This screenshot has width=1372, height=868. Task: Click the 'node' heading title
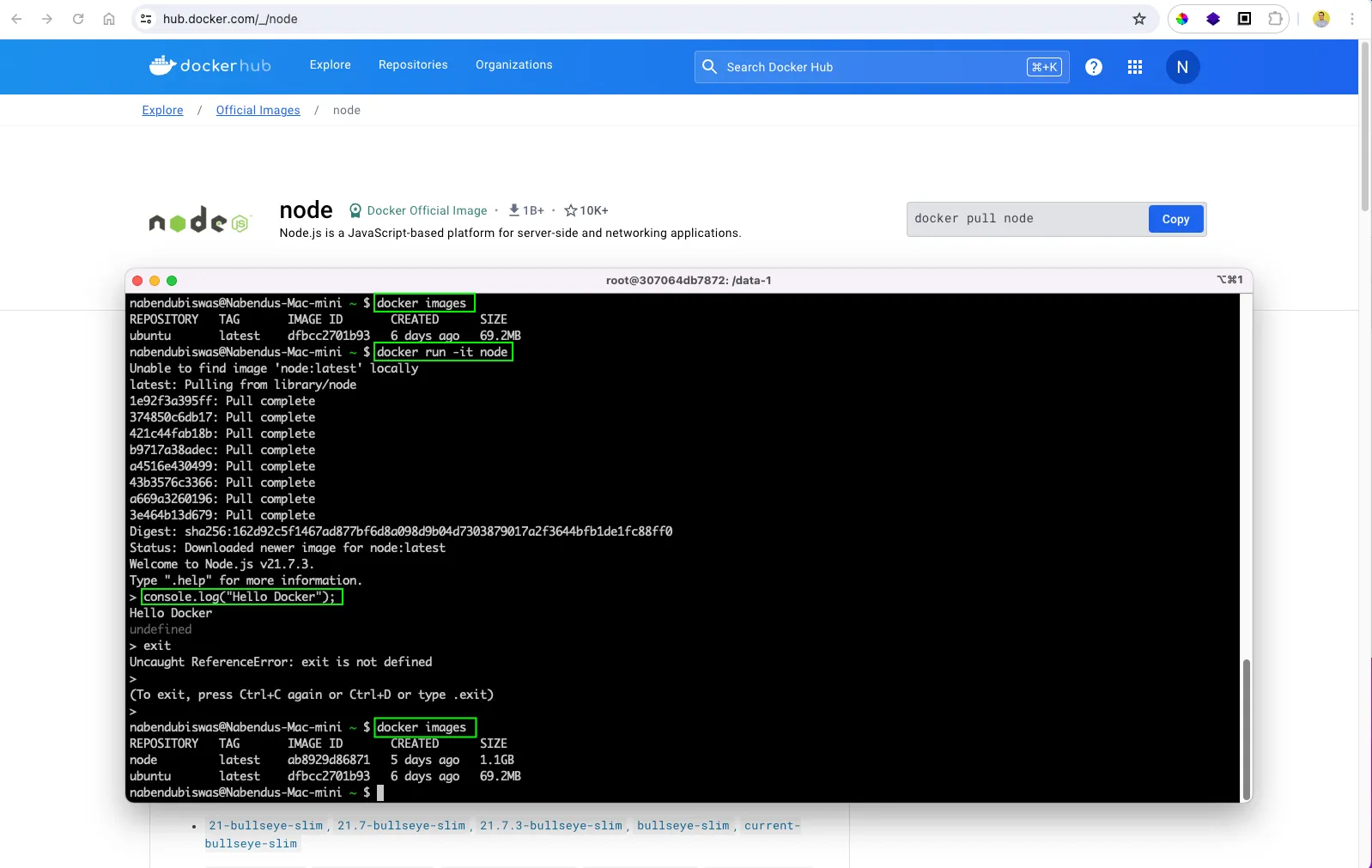[x=306, y=209]
